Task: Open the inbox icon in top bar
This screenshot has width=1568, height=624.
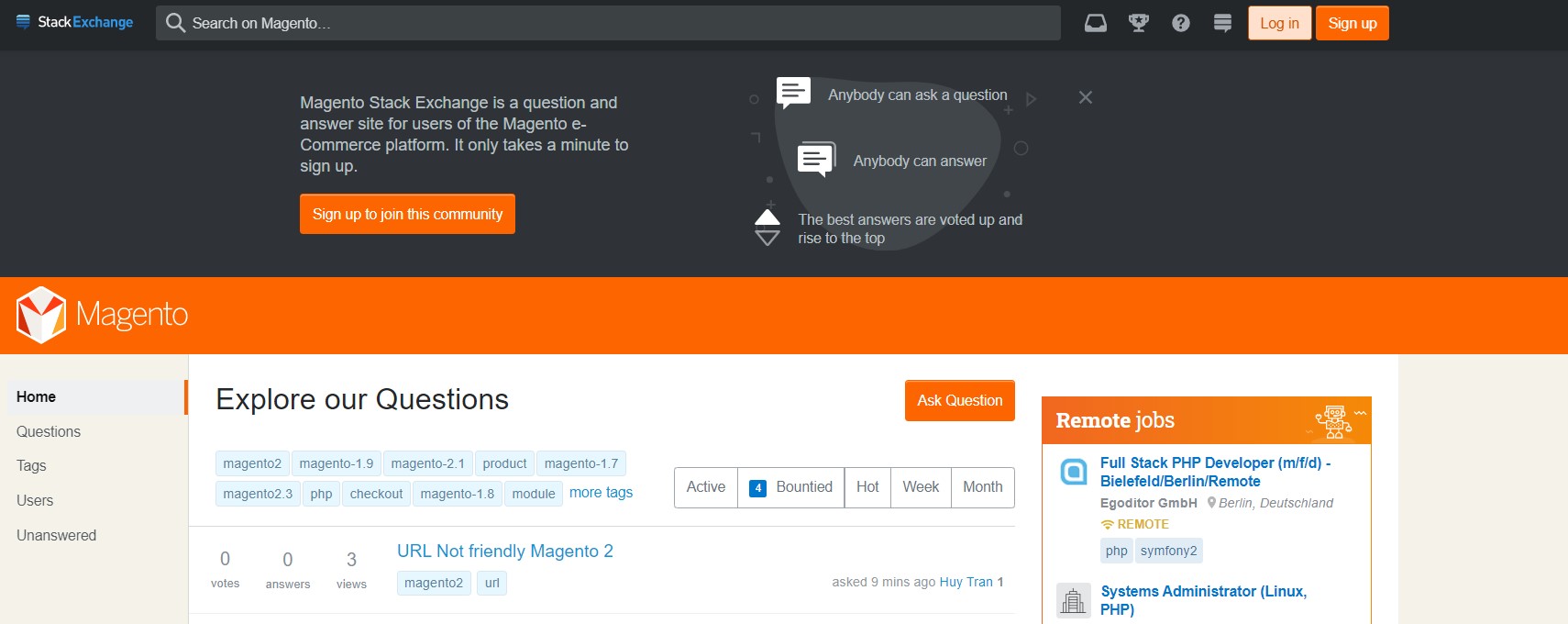Action: pyautogui.click(x=1095, y=23)
